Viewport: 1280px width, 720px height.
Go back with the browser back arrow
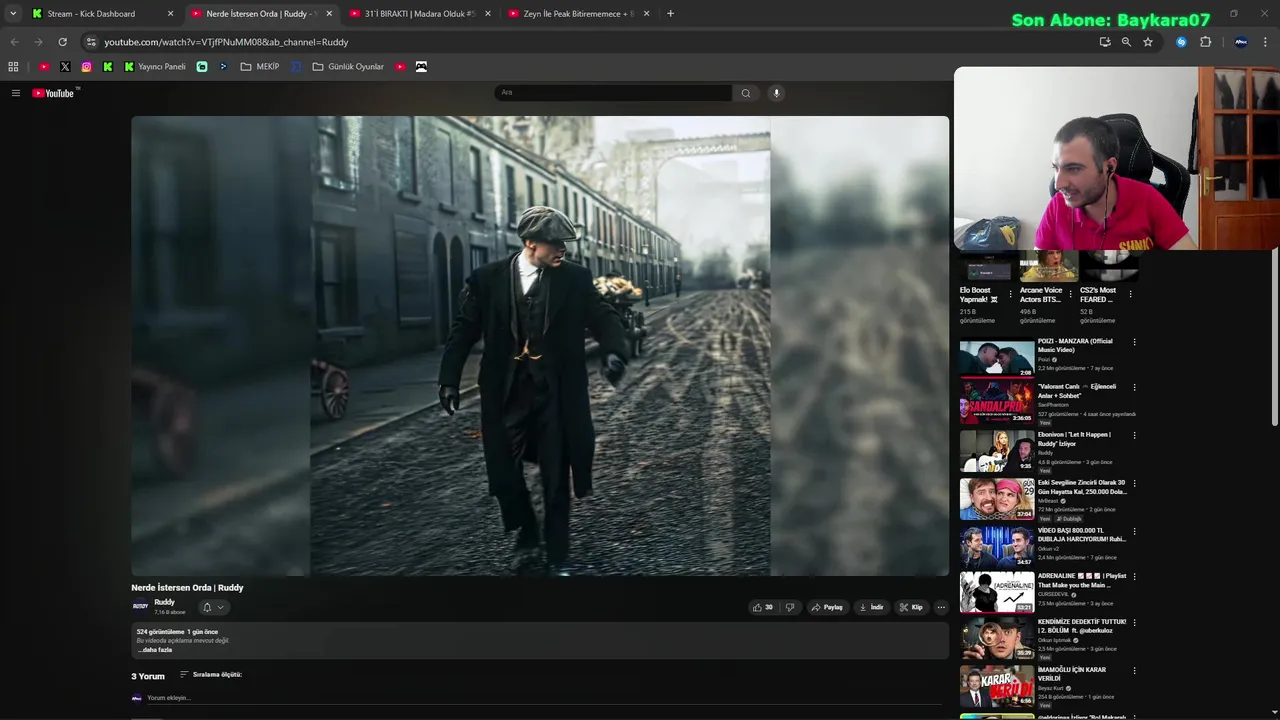(x=14, y=42)
